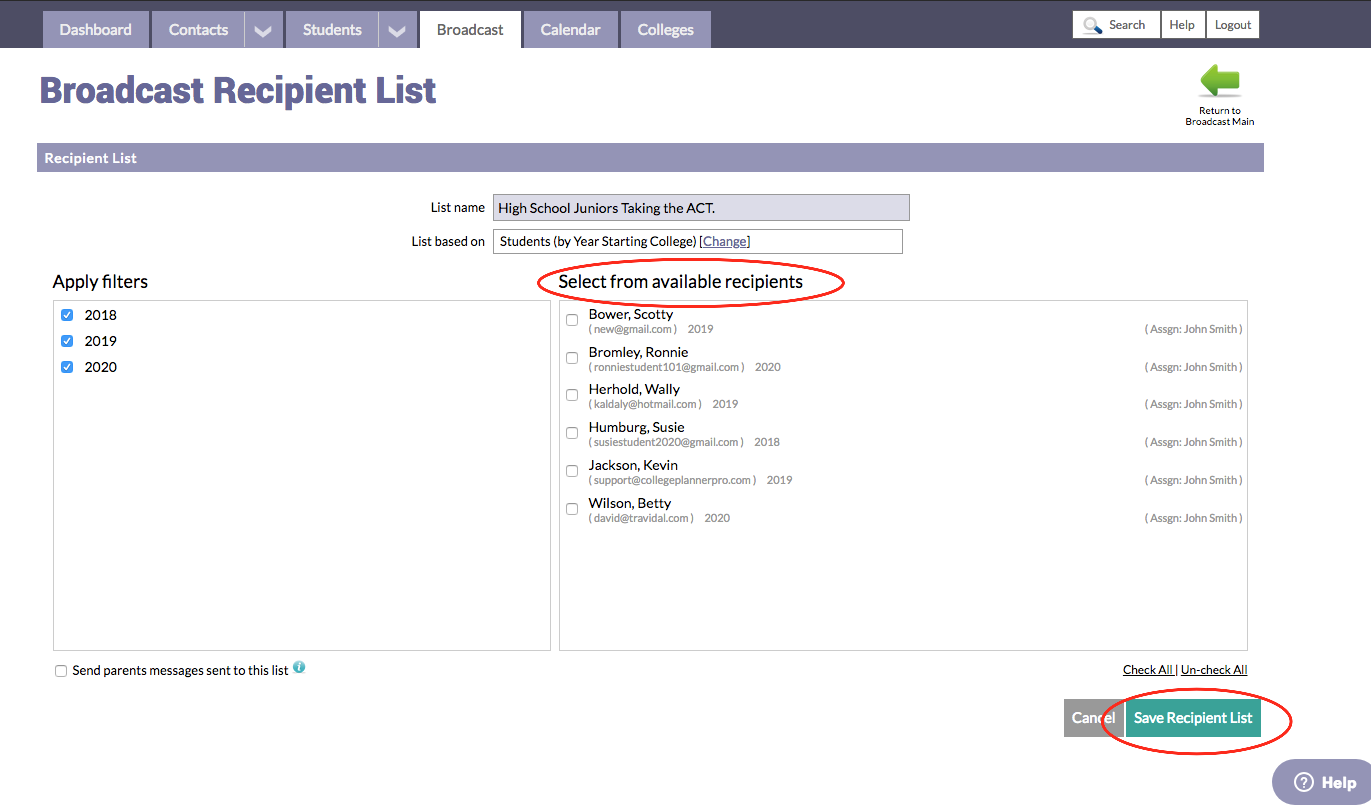Tick the Jackson, Kevin checkbox
Viewport: 1371px width, 808px height.
pos(572,471)
